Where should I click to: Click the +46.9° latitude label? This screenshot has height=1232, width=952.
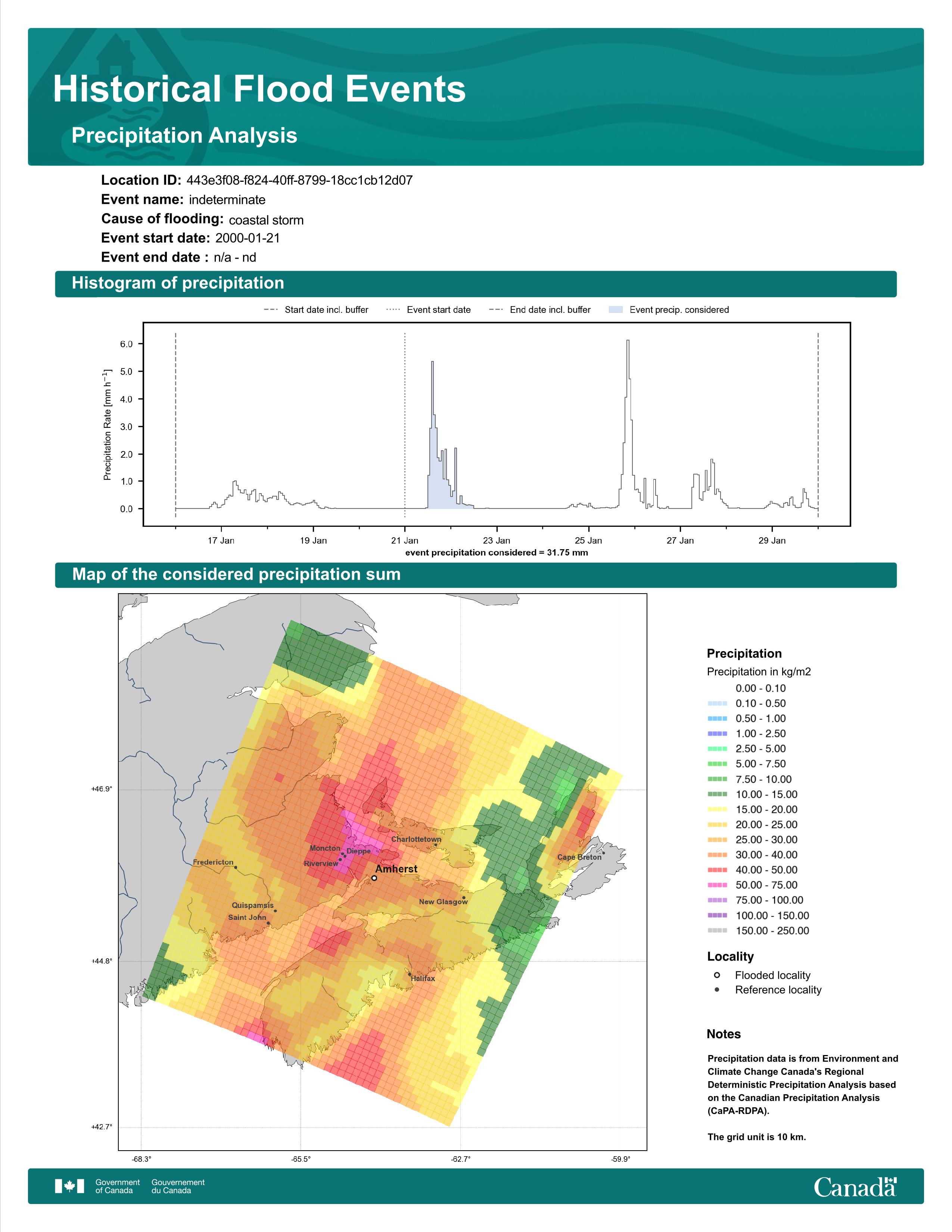tap(102, 789)
